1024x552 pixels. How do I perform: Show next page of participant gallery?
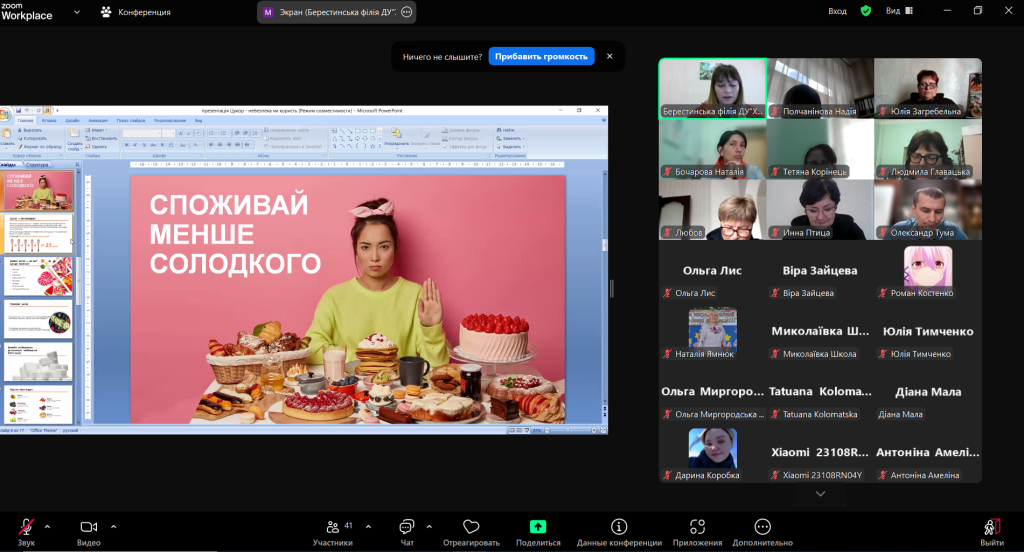[x=820, y=494]
